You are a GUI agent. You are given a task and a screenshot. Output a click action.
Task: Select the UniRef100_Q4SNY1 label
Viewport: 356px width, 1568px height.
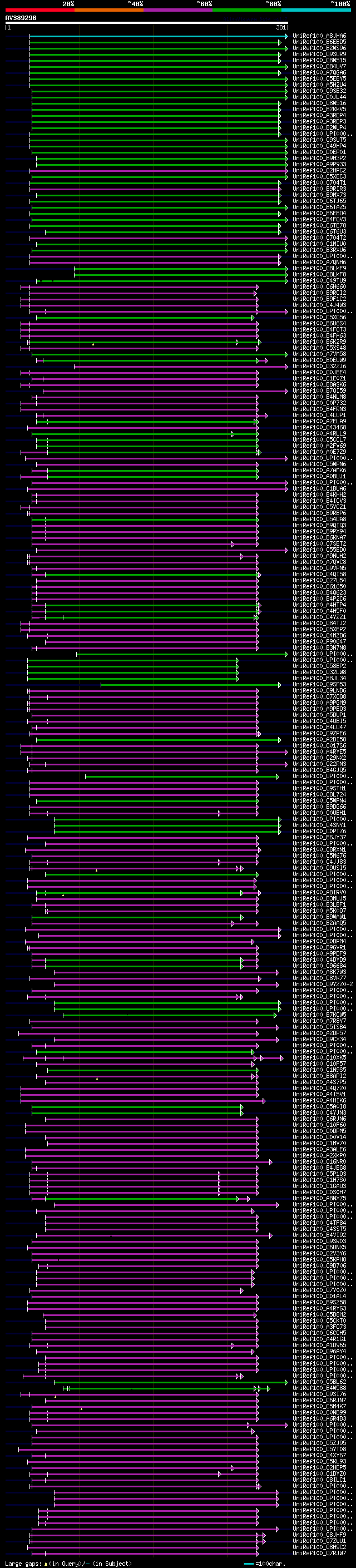[x=319, y=825]
